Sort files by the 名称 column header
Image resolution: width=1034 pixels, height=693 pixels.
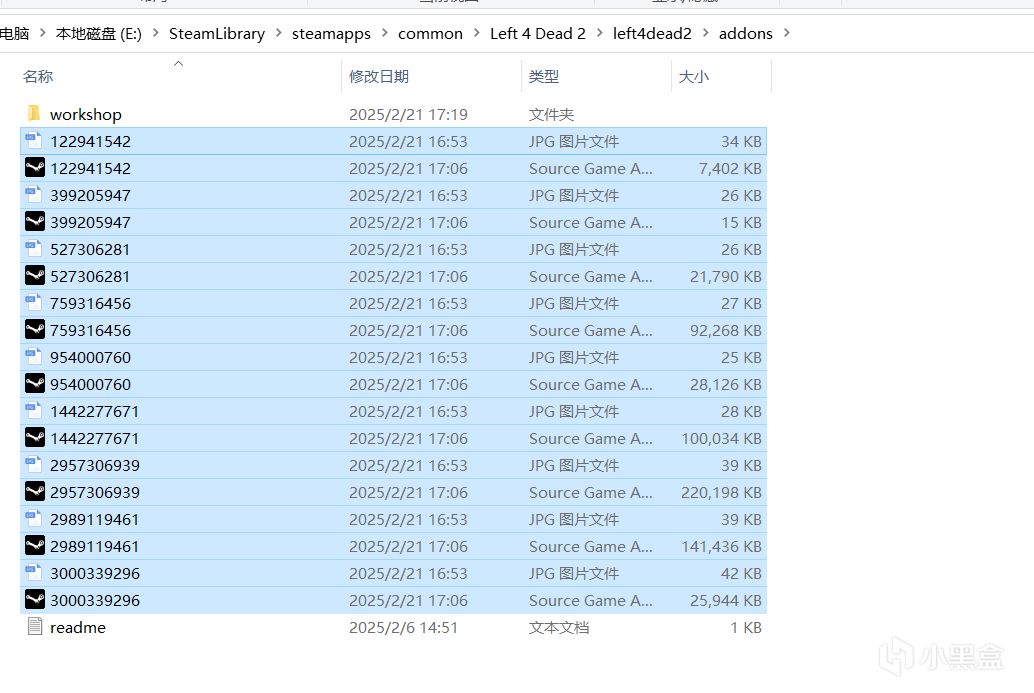tap(38, 76)
